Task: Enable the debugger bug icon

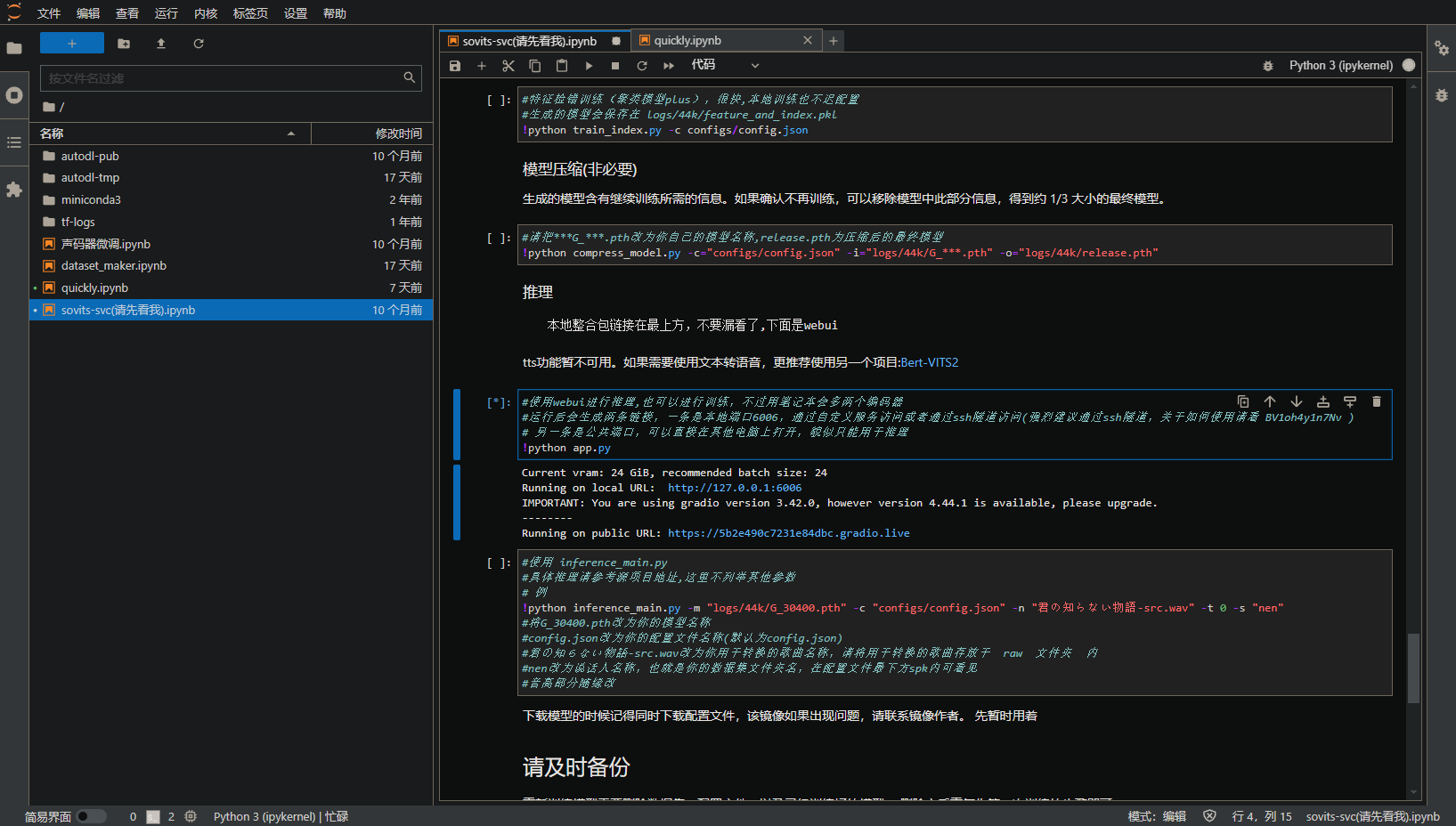Action: pyautogui.click(x=1268, y=65)
